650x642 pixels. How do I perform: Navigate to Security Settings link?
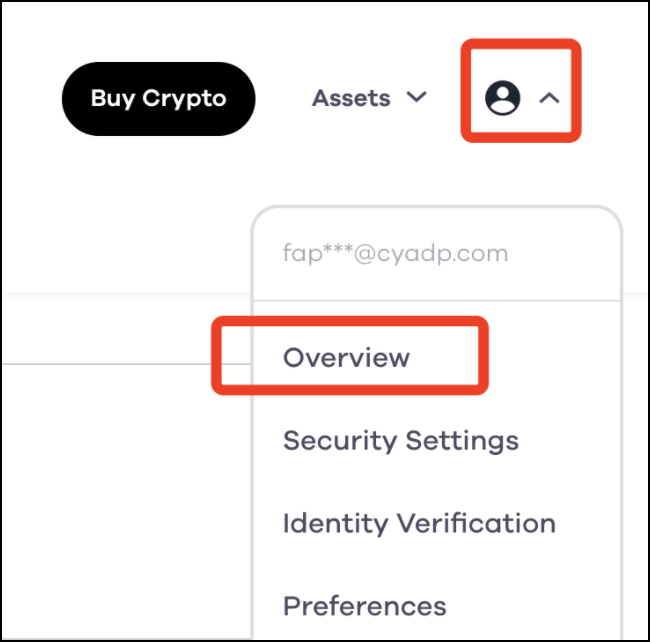(401, 441)
